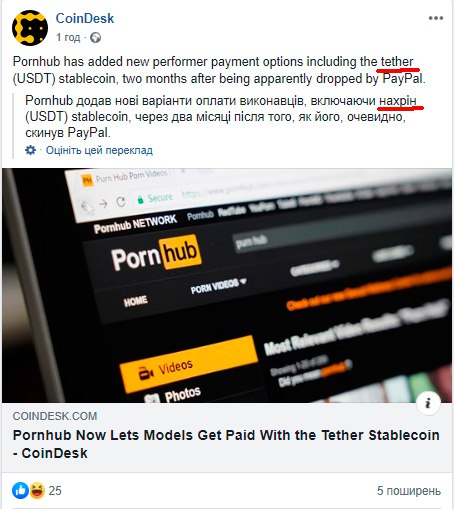Click the English post text paragraph
The height and width of the screenshot is (509, 454).
pyautogui.click(x=219, y=70)
